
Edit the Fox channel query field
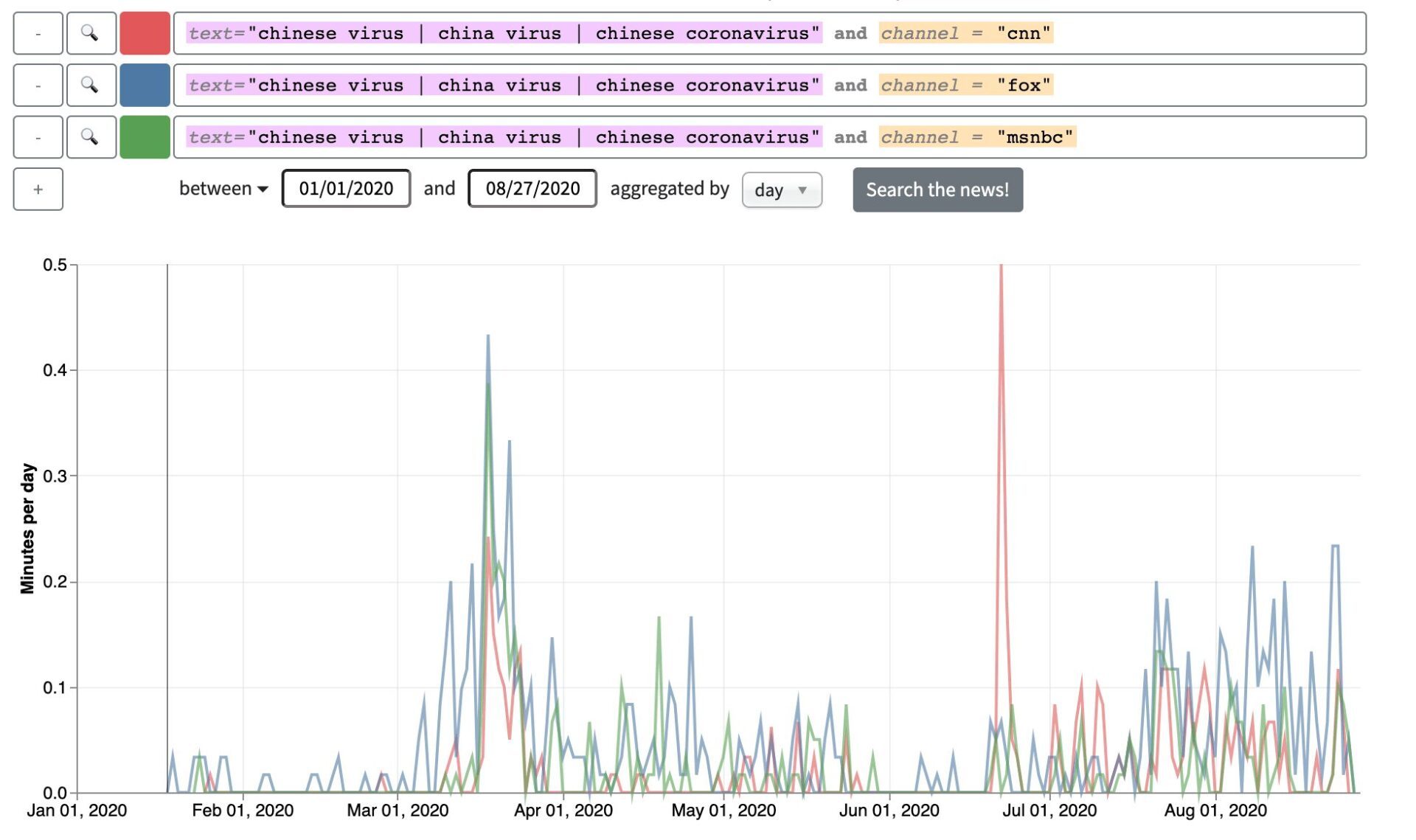click(x=769, y=85)
